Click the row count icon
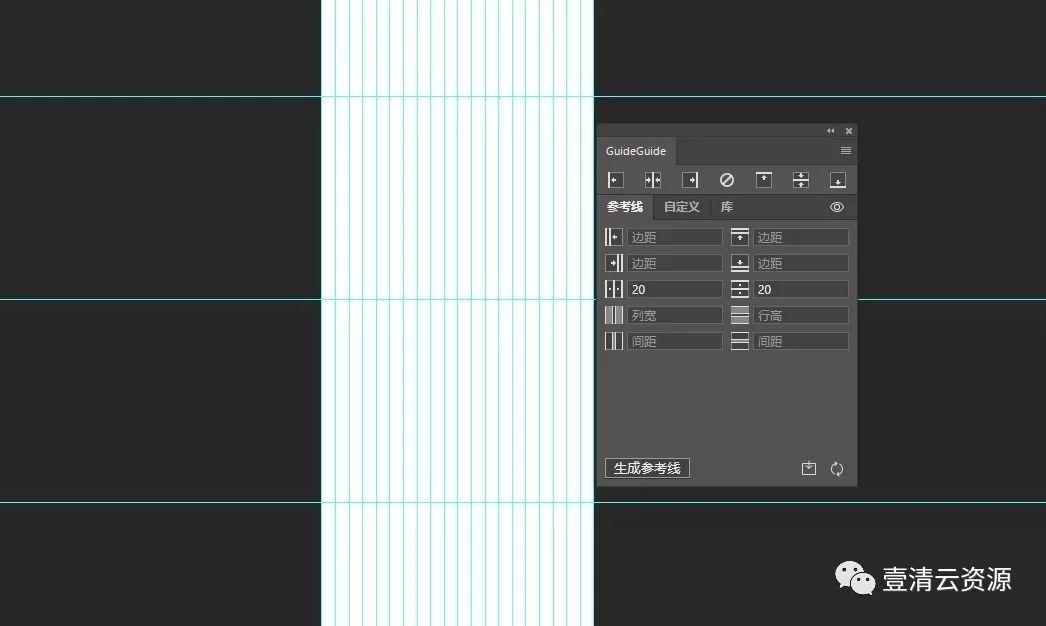 pos(740,289)
